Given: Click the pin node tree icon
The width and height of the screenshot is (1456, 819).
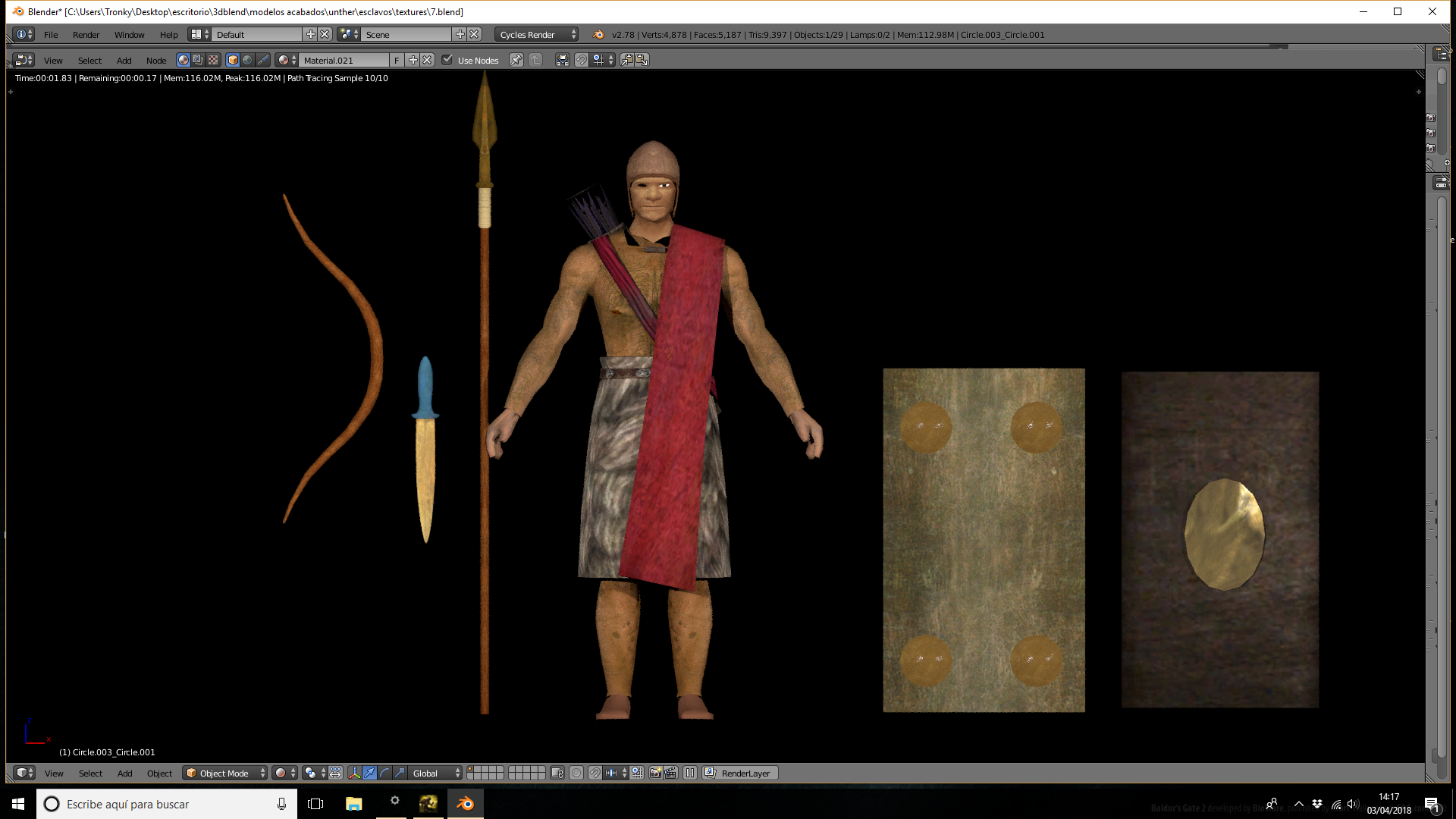Looking at the screenshot, I should [x=516, y=60].
